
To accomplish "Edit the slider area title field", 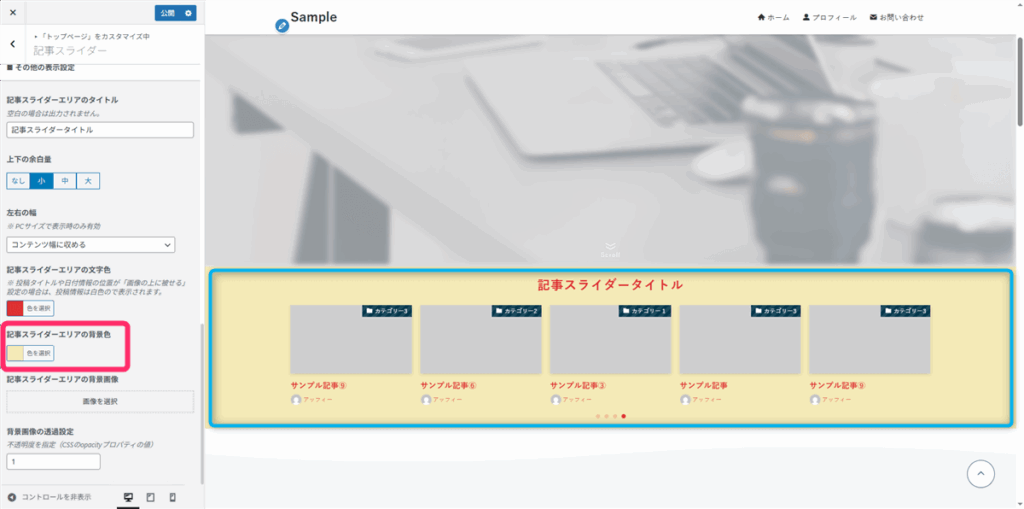I will (100, 130).
